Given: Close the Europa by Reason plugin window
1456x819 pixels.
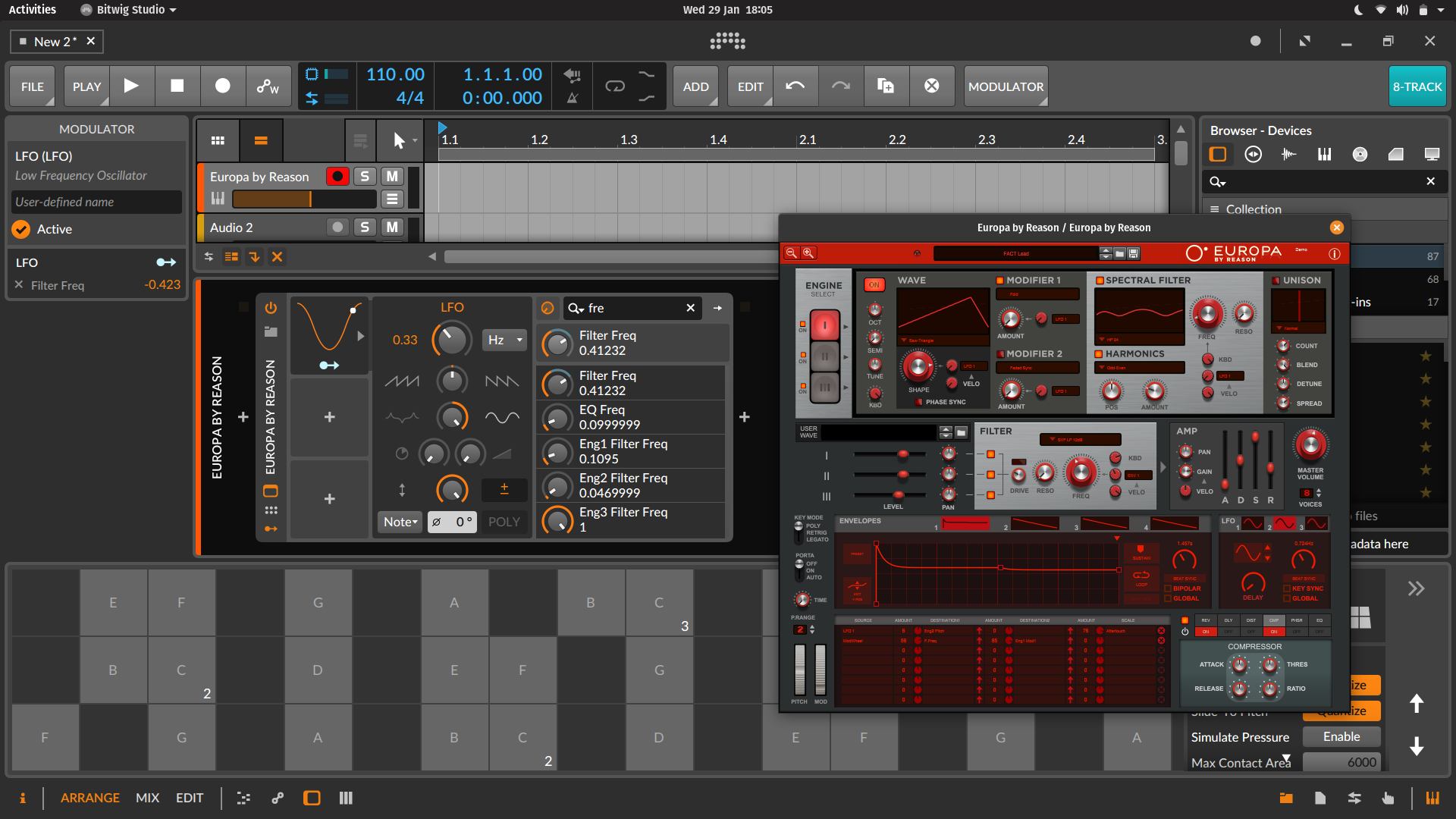Looking at the screenshot, I should click(1336, 227).
